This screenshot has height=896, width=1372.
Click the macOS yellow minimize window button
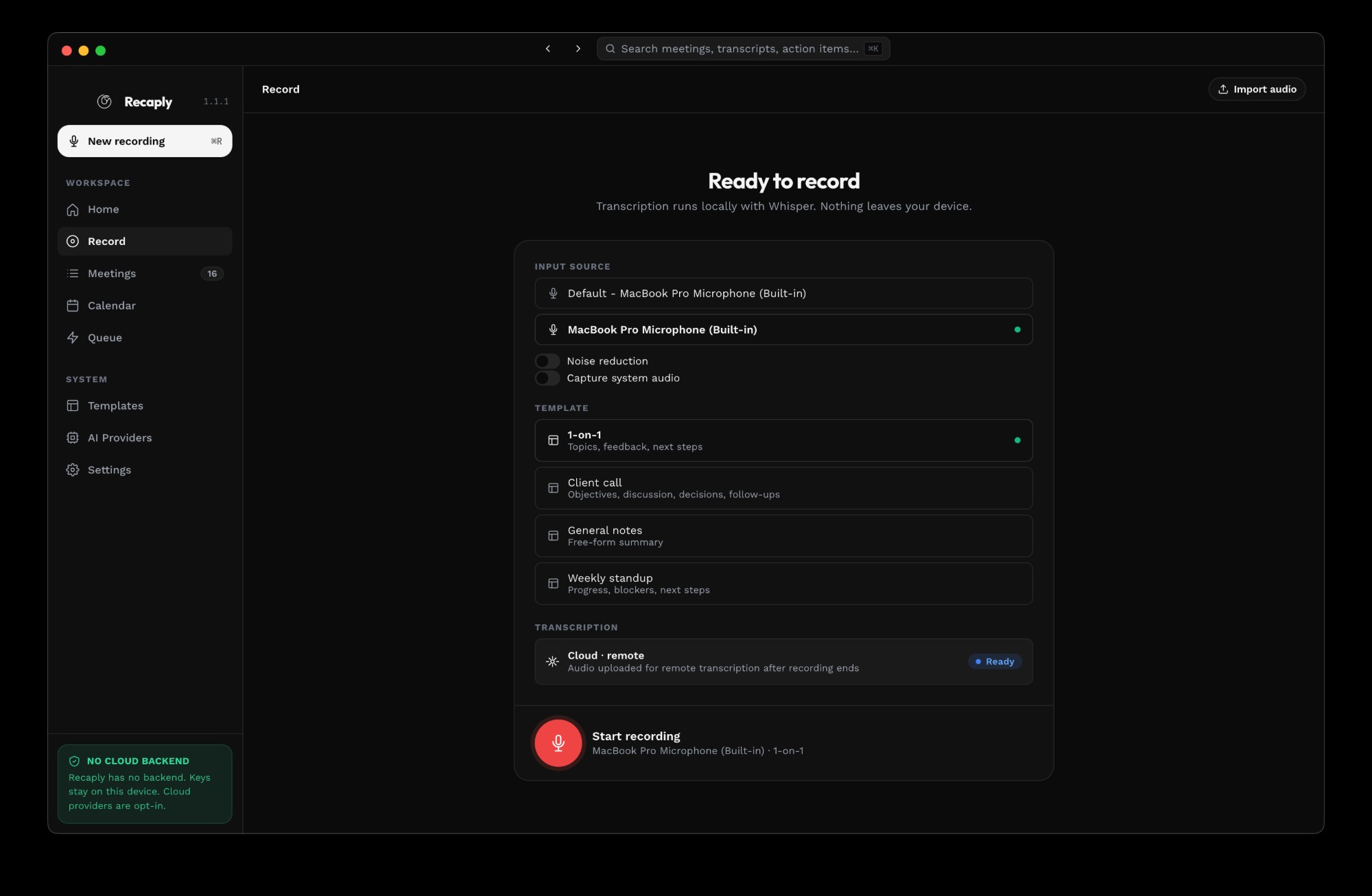(84, 51)
